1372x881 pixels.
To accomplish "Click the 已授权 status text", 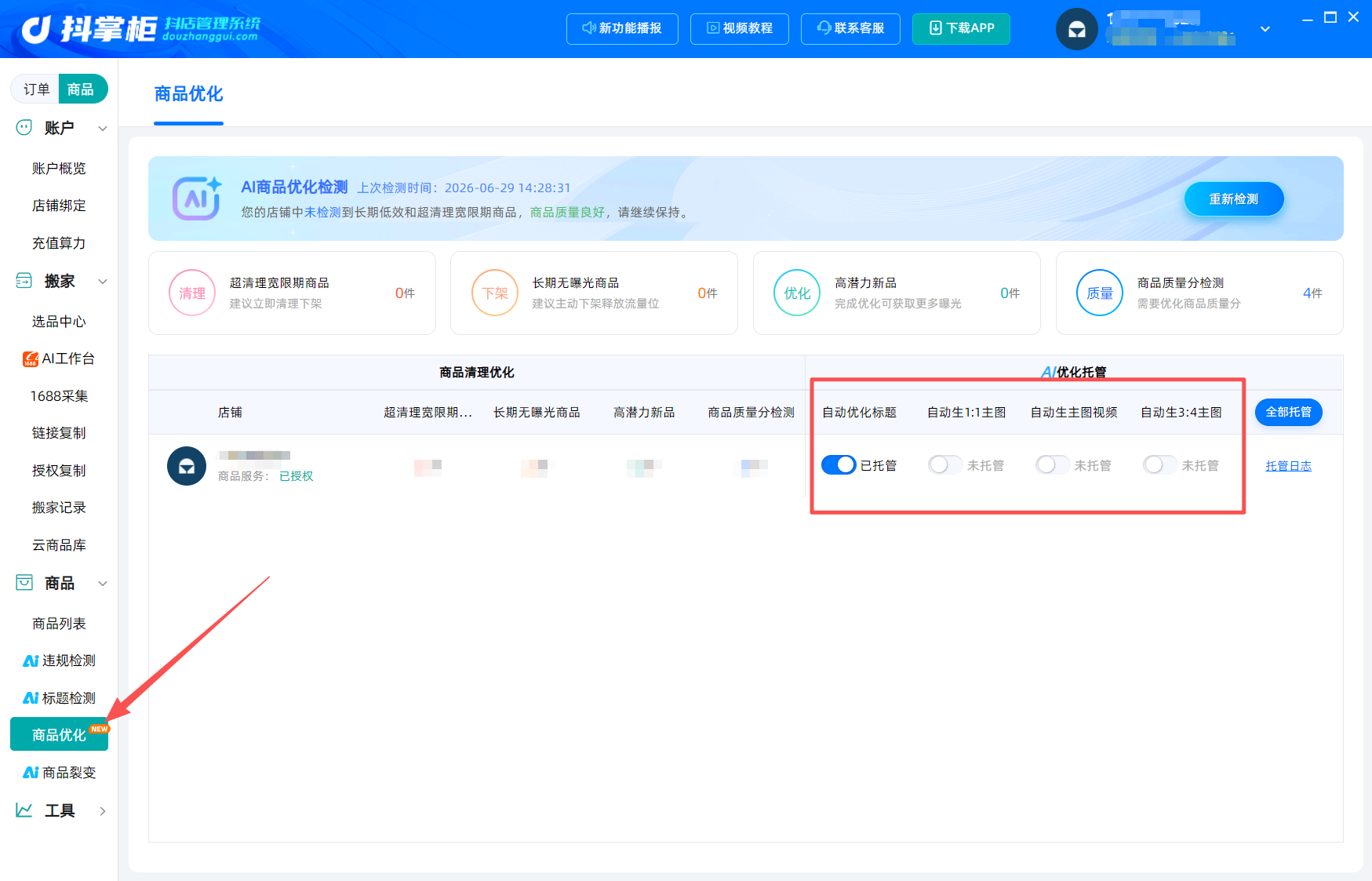I will point(297,476).
